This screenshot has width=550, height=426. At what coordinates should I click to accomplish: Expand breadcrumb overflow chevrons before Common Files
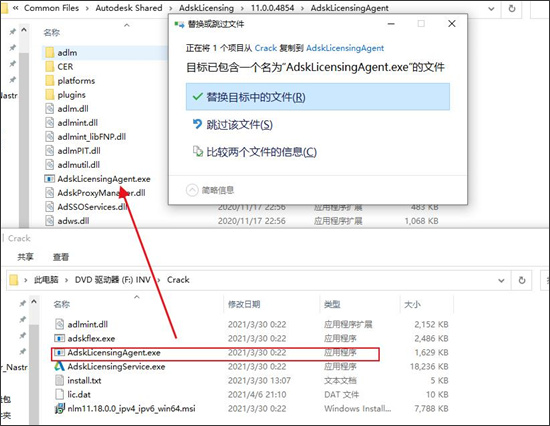[15, 8]
